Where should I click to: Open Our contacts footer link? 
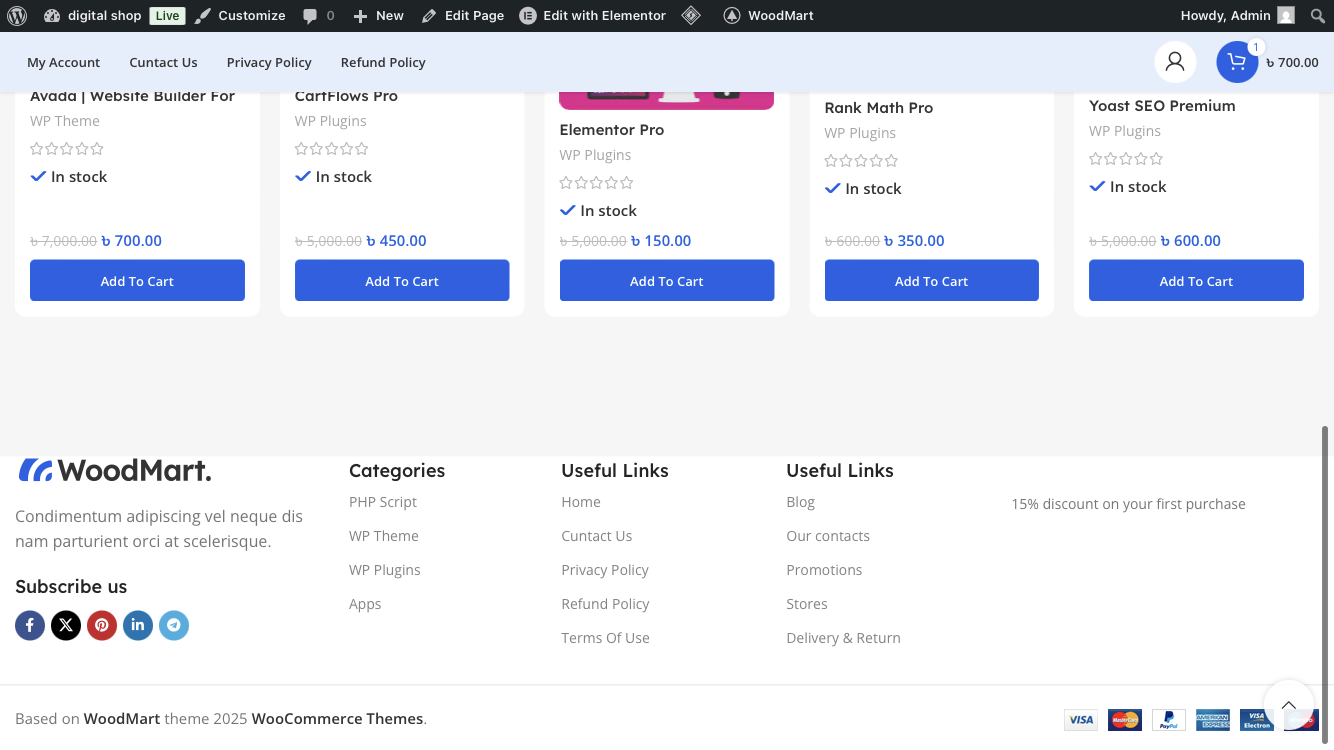click(828, 536)
